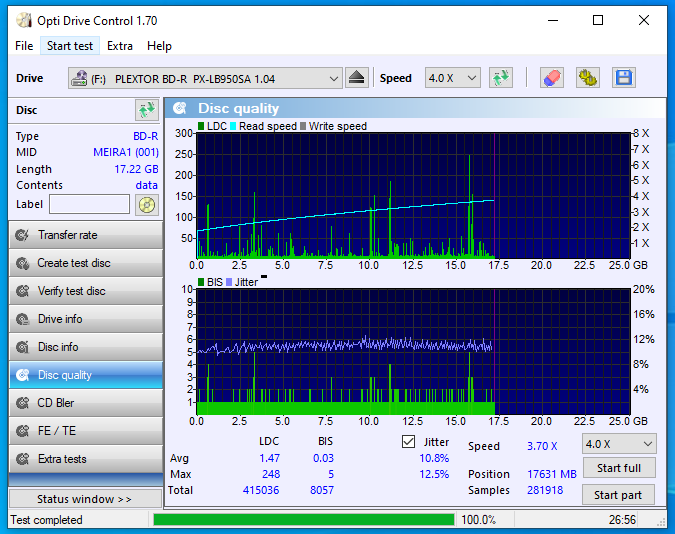Click the LDC chart area
675x534 pixels.
(x=413, y=196)
